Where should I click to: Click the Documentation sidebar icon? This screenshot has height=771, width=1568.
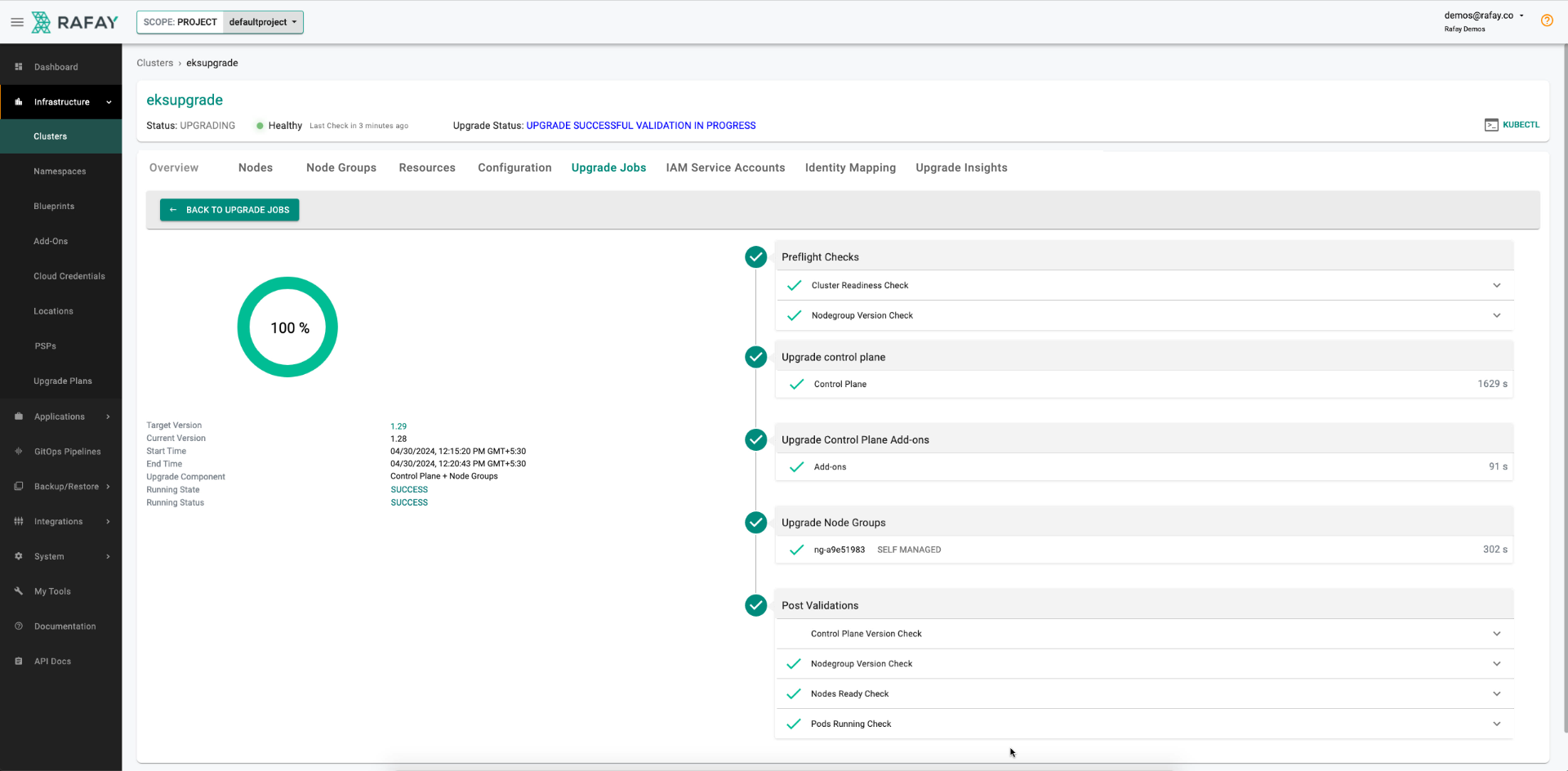pos(19,626)
